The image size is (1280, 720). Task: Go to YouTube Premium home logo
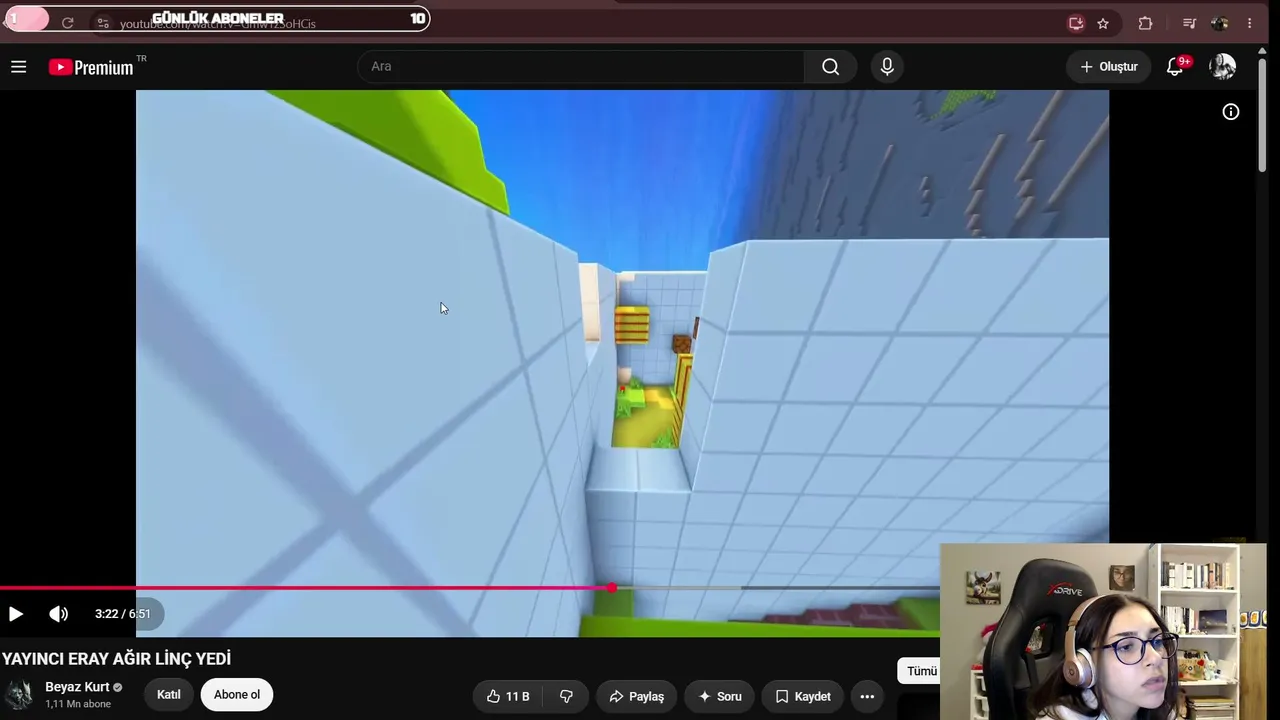coord(91,67)
